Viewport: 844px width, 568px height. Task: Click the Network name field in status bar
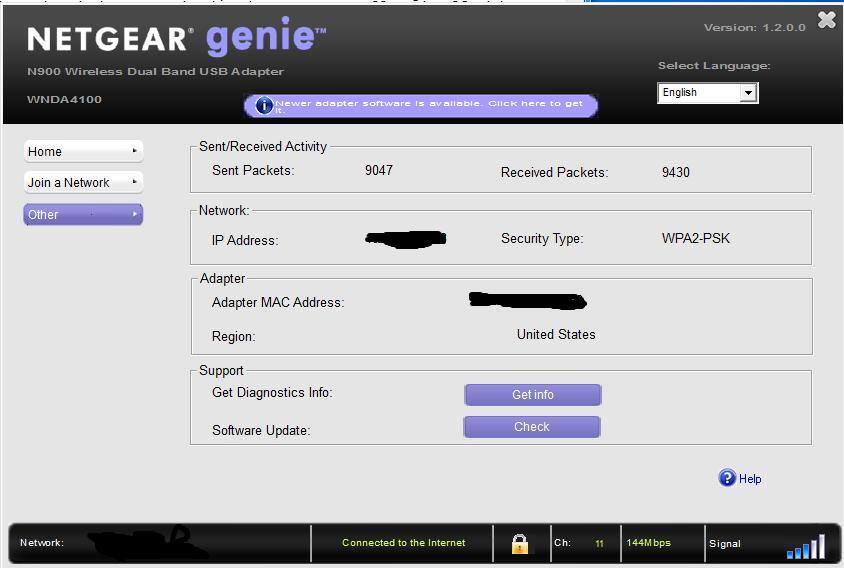150,543
